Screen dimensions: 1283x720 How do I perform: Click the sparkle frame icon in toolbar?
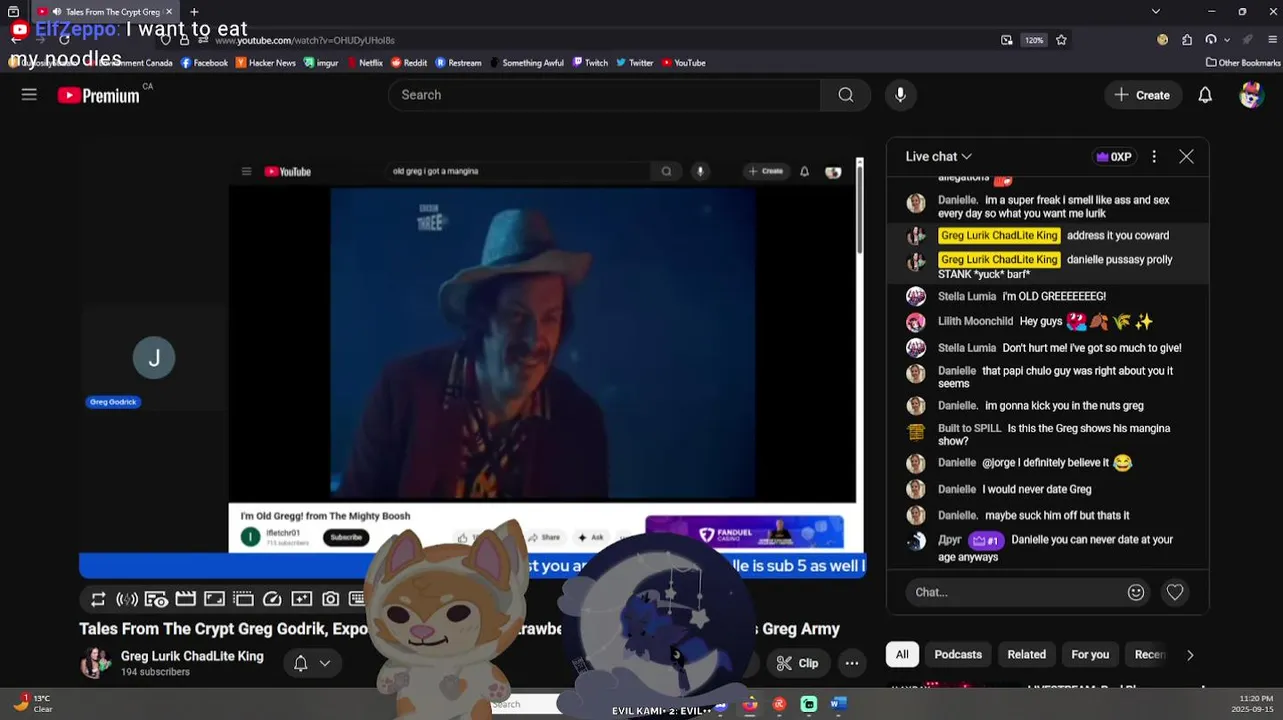point(301,599)
